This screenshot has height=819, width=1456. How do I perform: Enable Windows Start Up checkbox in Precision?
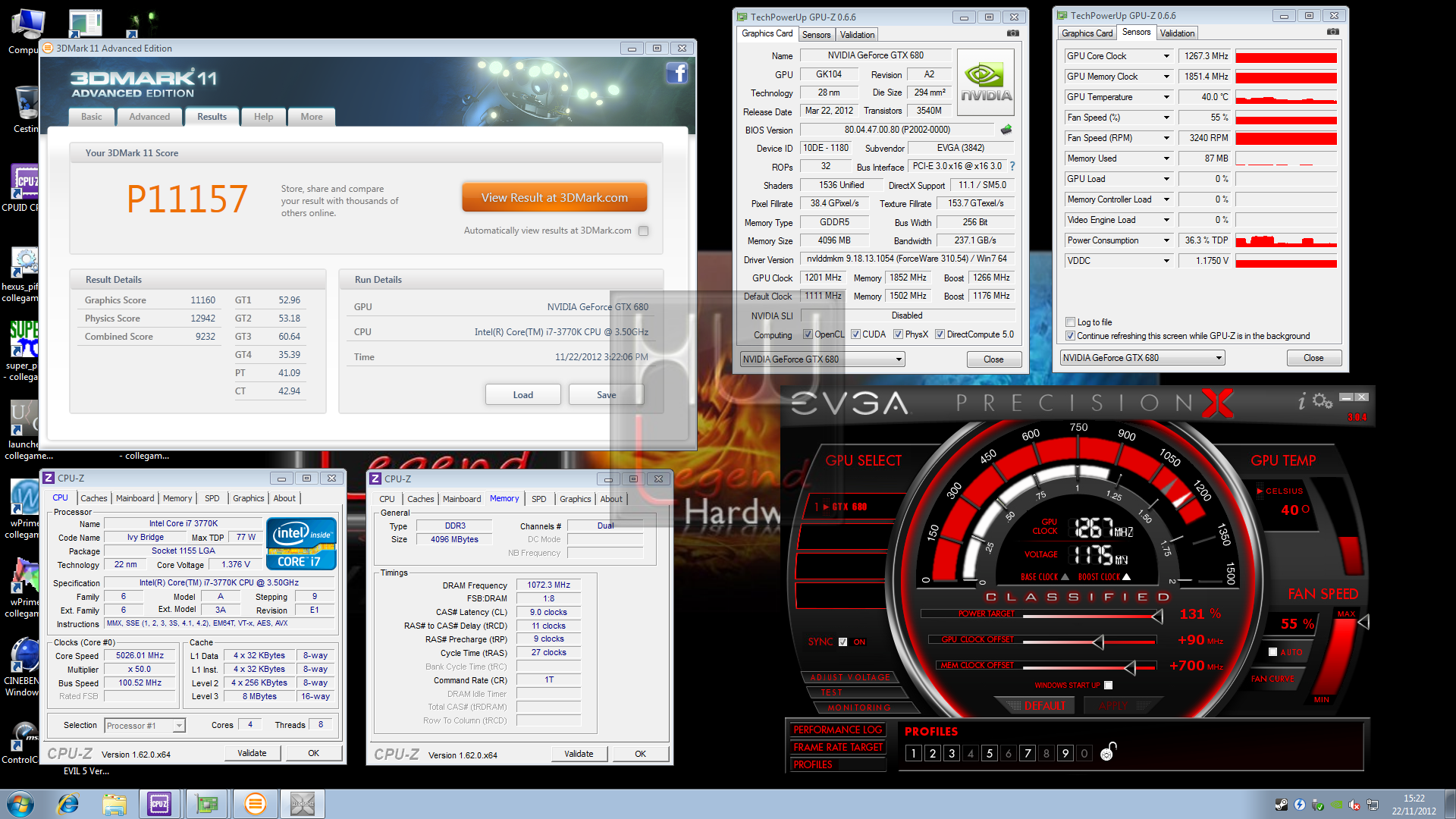pyautogui.click(x=1109, y=685)
